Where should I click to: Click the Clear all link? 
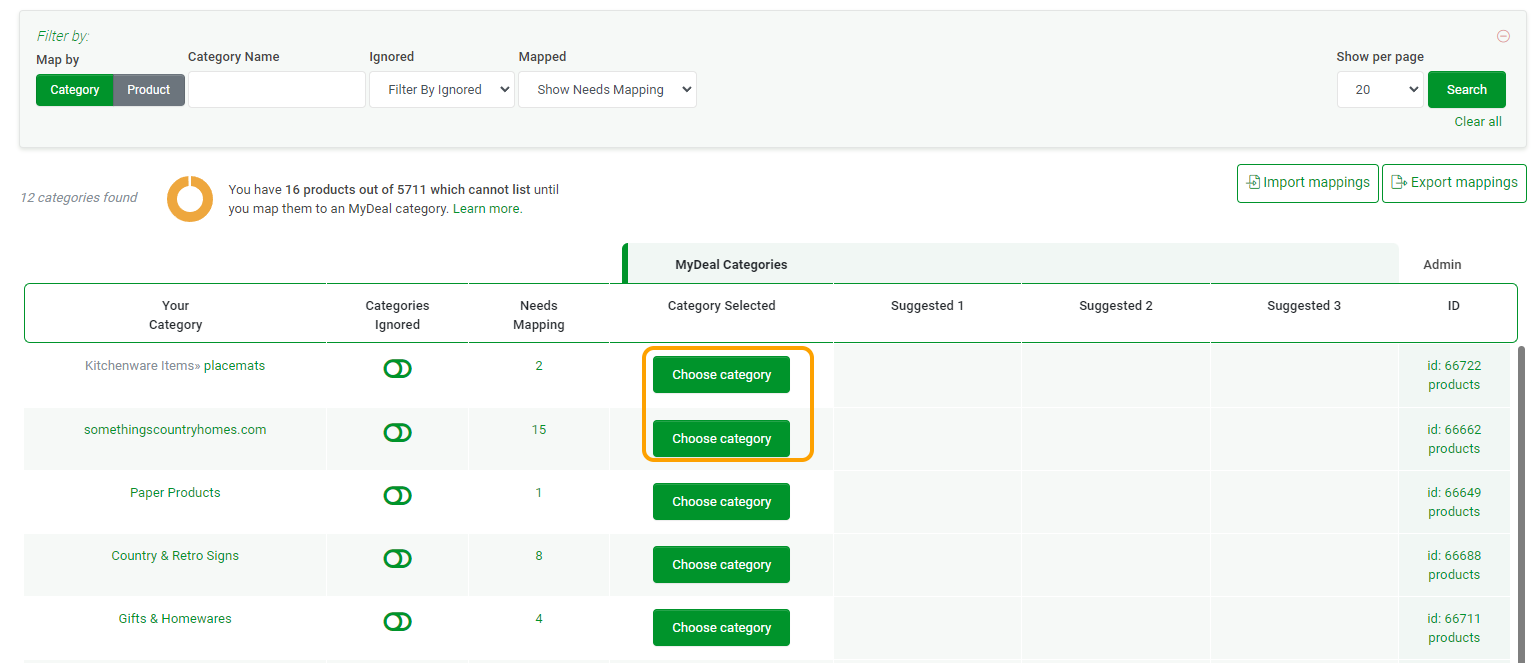tap(1478, 122)
